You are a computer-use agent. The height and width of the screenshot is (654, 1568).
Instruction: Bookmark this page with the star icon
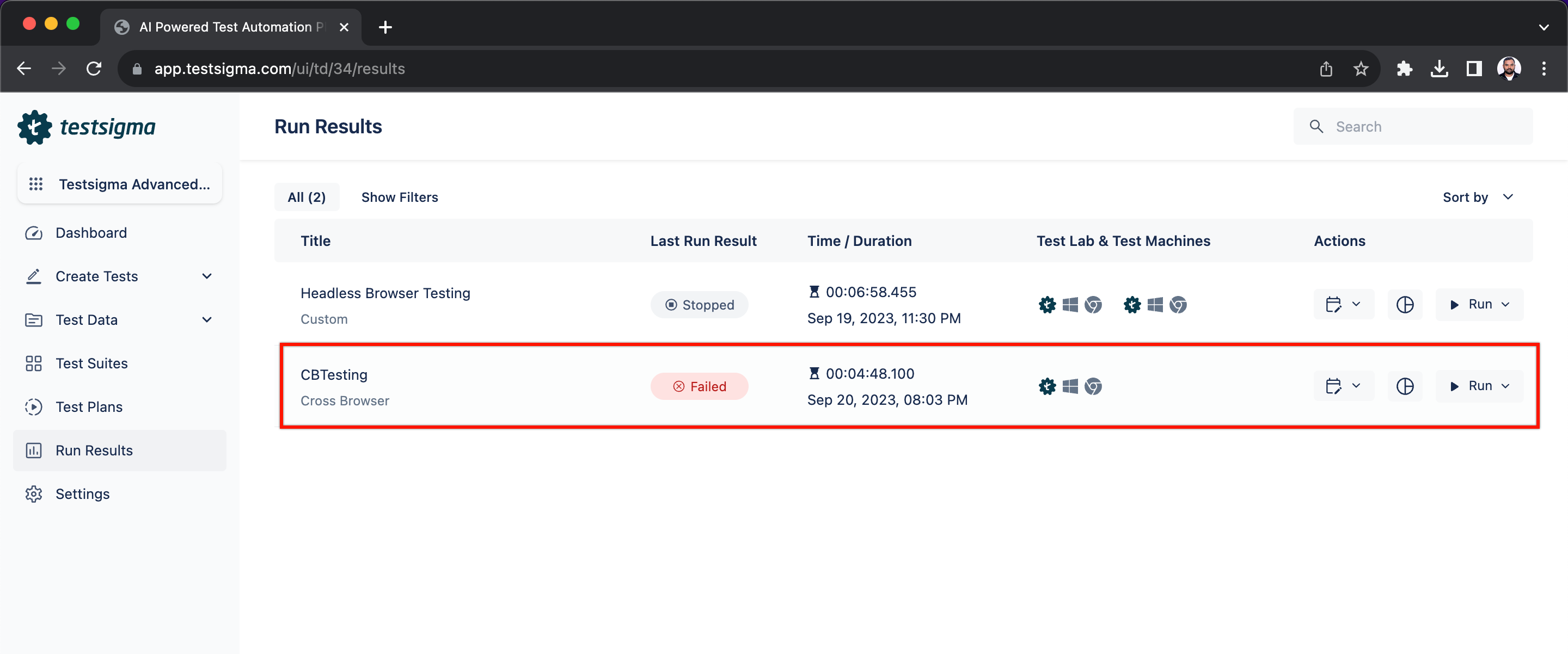1361,69
